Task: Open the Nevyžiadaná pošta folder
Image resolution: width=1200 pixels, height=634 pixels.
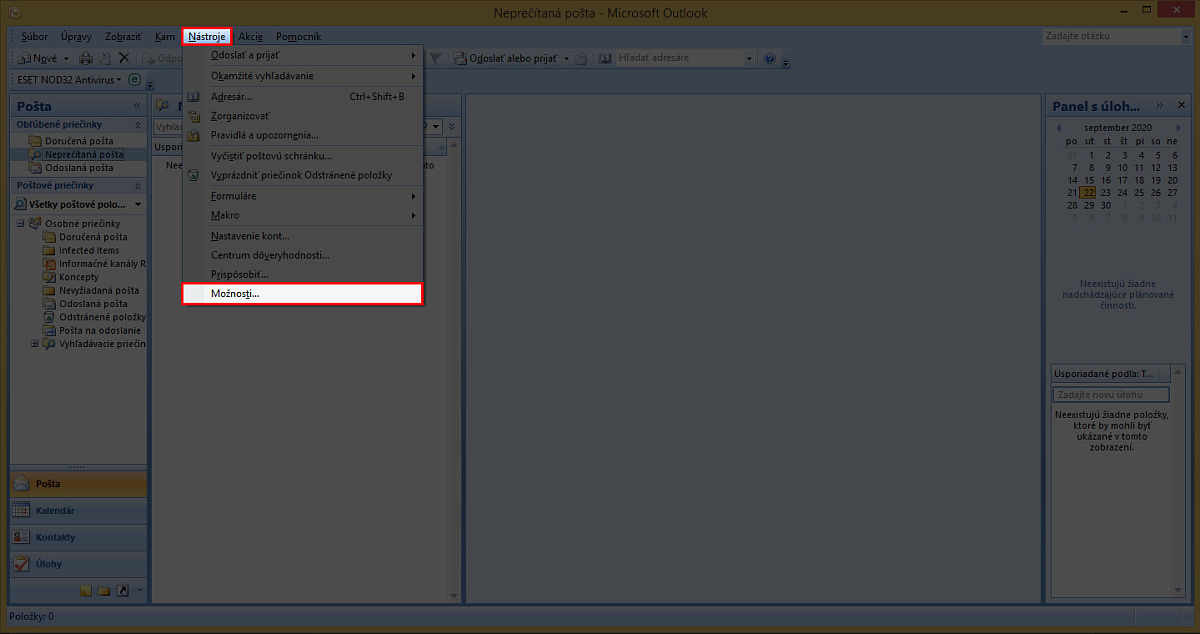Action: [98, 290]
